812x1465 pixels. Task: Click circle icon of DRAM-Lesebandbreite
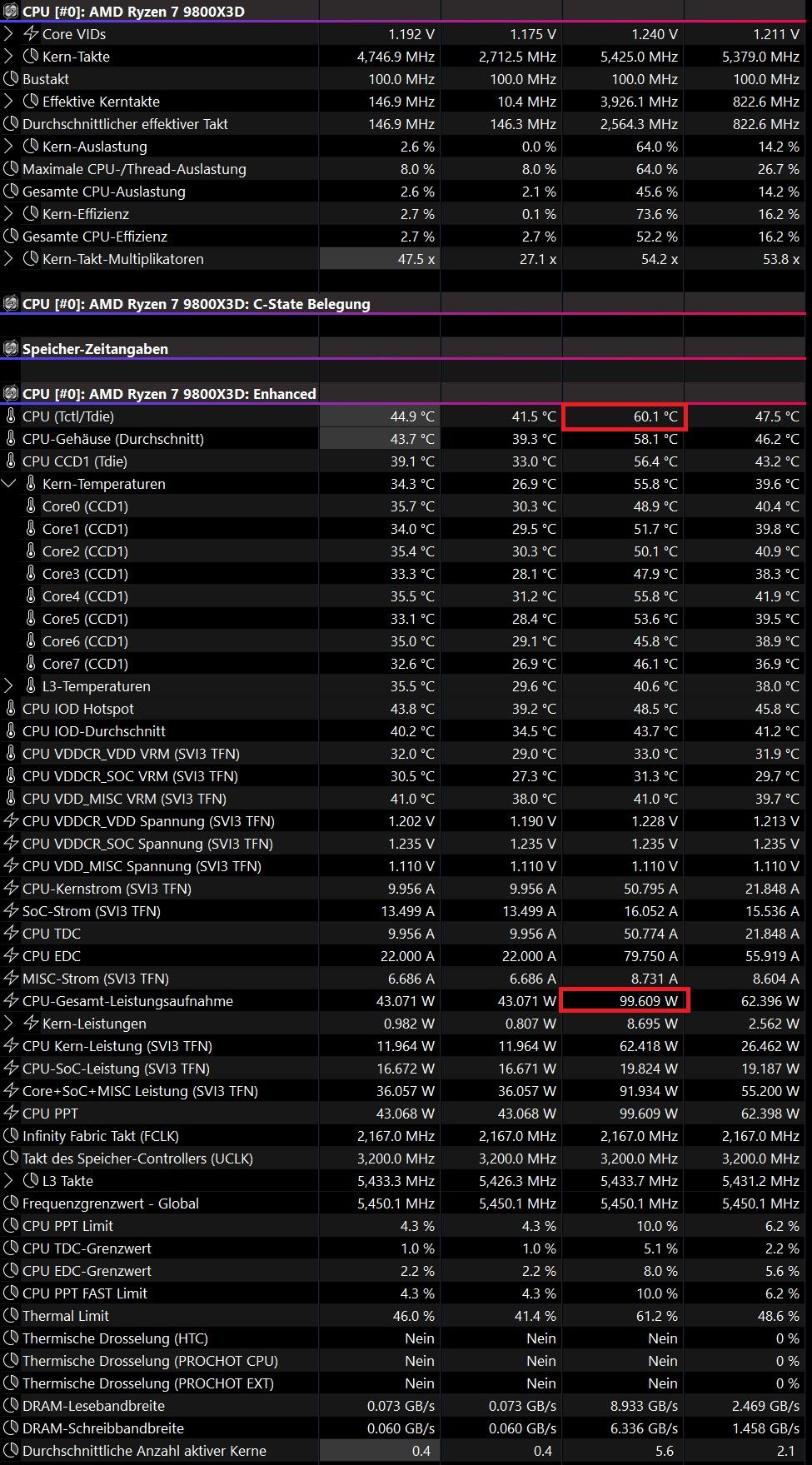[x=11, y=1406]
